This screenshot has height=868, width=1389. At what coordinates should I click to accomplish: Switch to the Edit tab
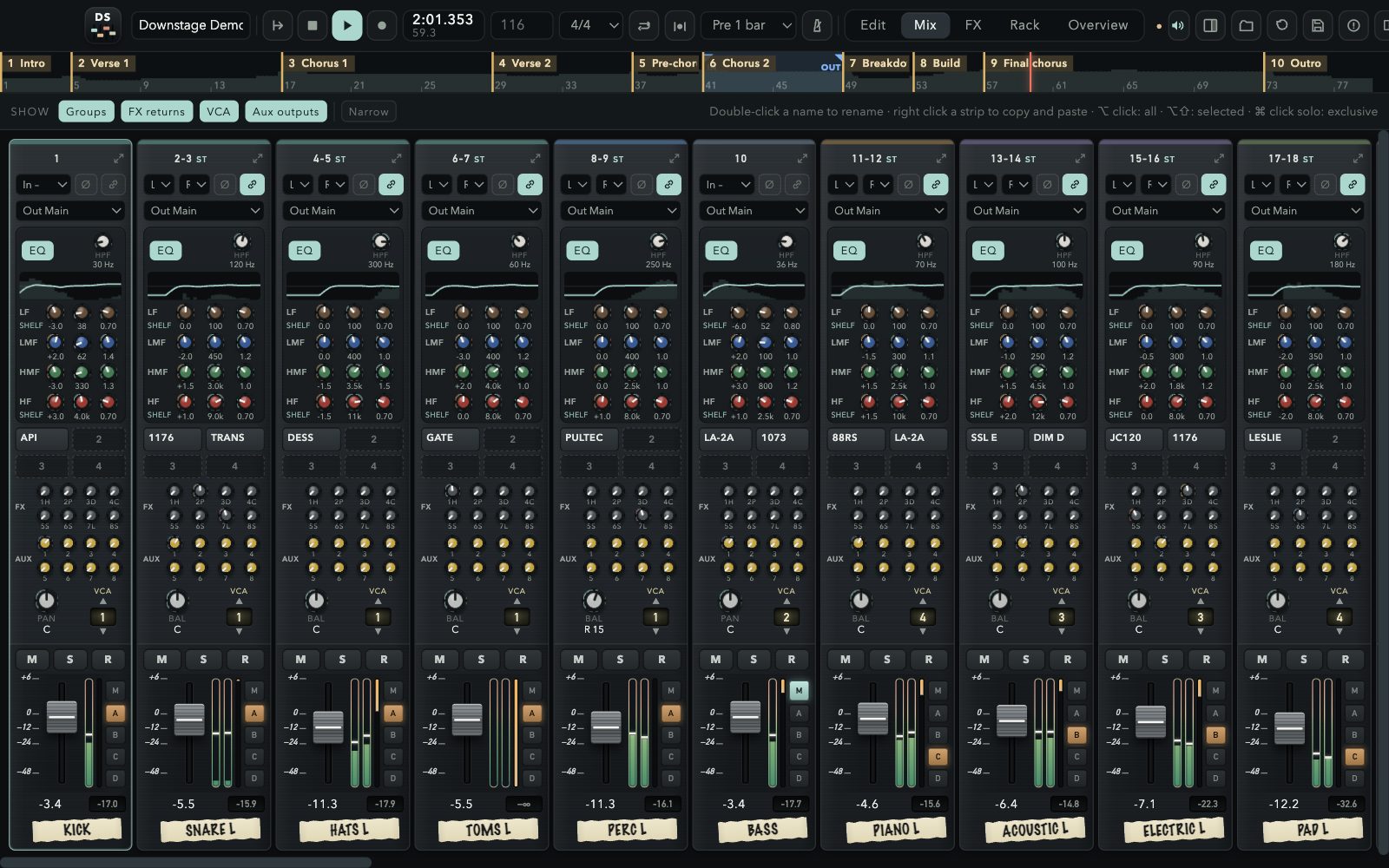(872, 25)
